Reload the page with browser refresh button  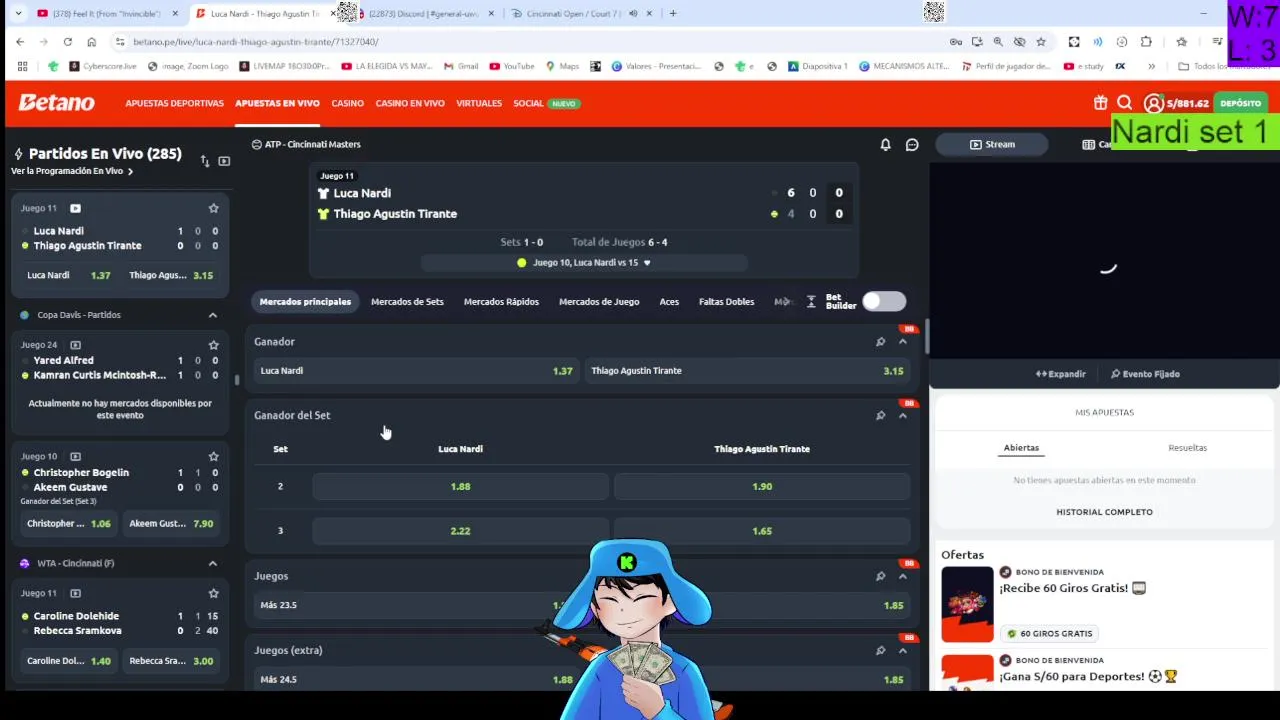(67, 42)
